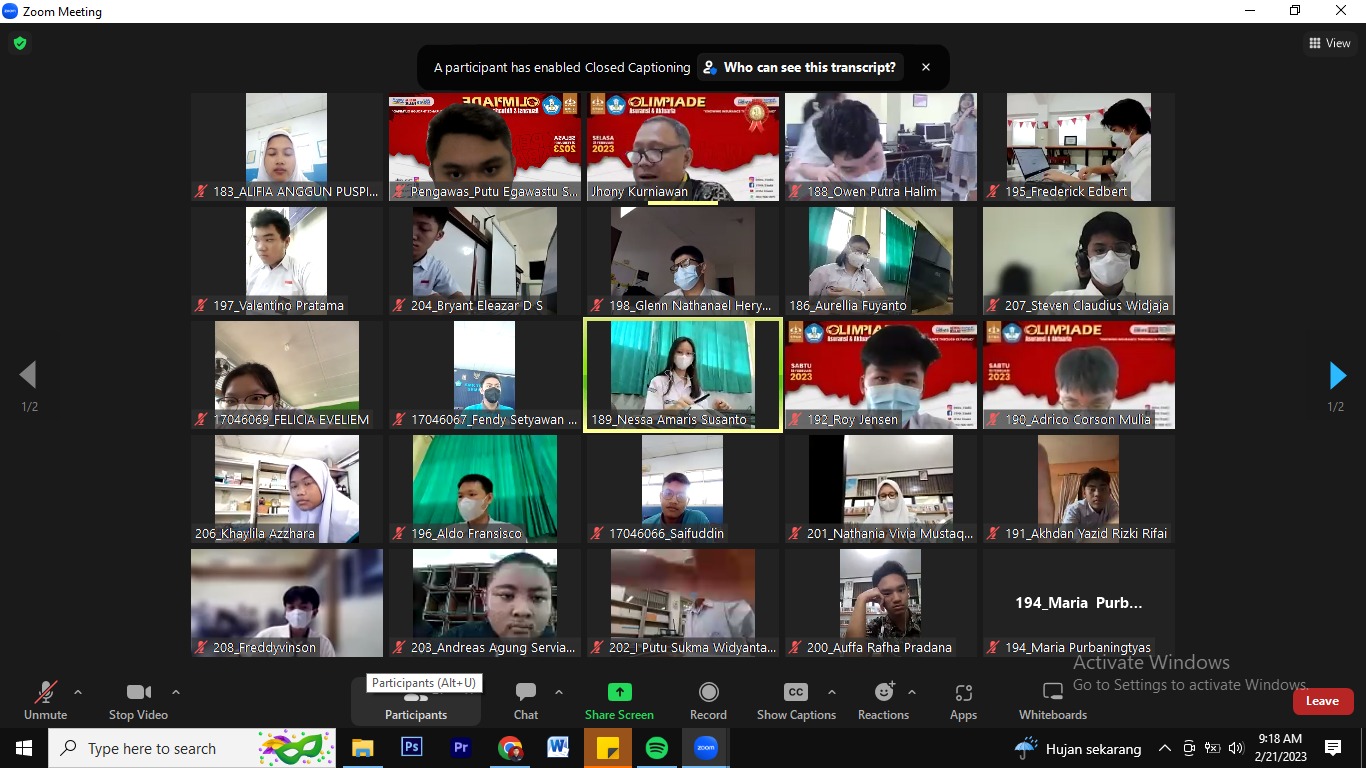The width and height of the screenshot is (1366, 768).
Task: Click 191_Akhdan Yazid Rizki Rifai name label
Action: (1077, 533)
